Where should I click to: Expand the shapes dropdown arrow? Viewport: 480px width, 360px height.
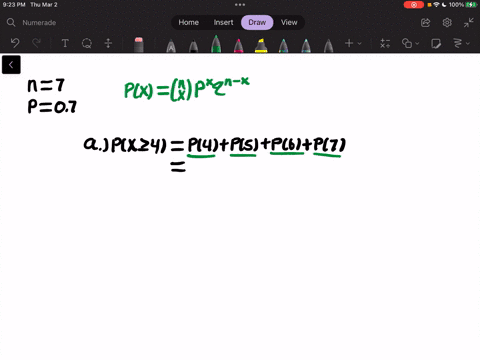click(x=417, y=43)
